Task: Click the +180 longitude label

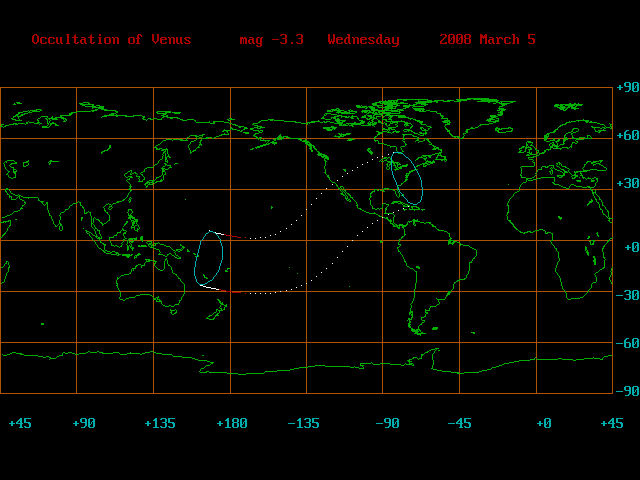Action: pyautogui.click(x=232, y=423)
